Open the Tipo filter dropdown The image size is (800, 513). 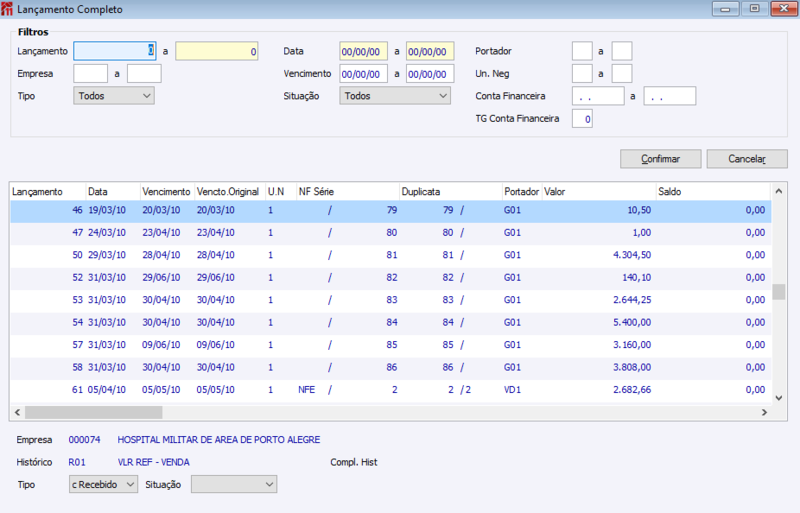coord(114,96)
